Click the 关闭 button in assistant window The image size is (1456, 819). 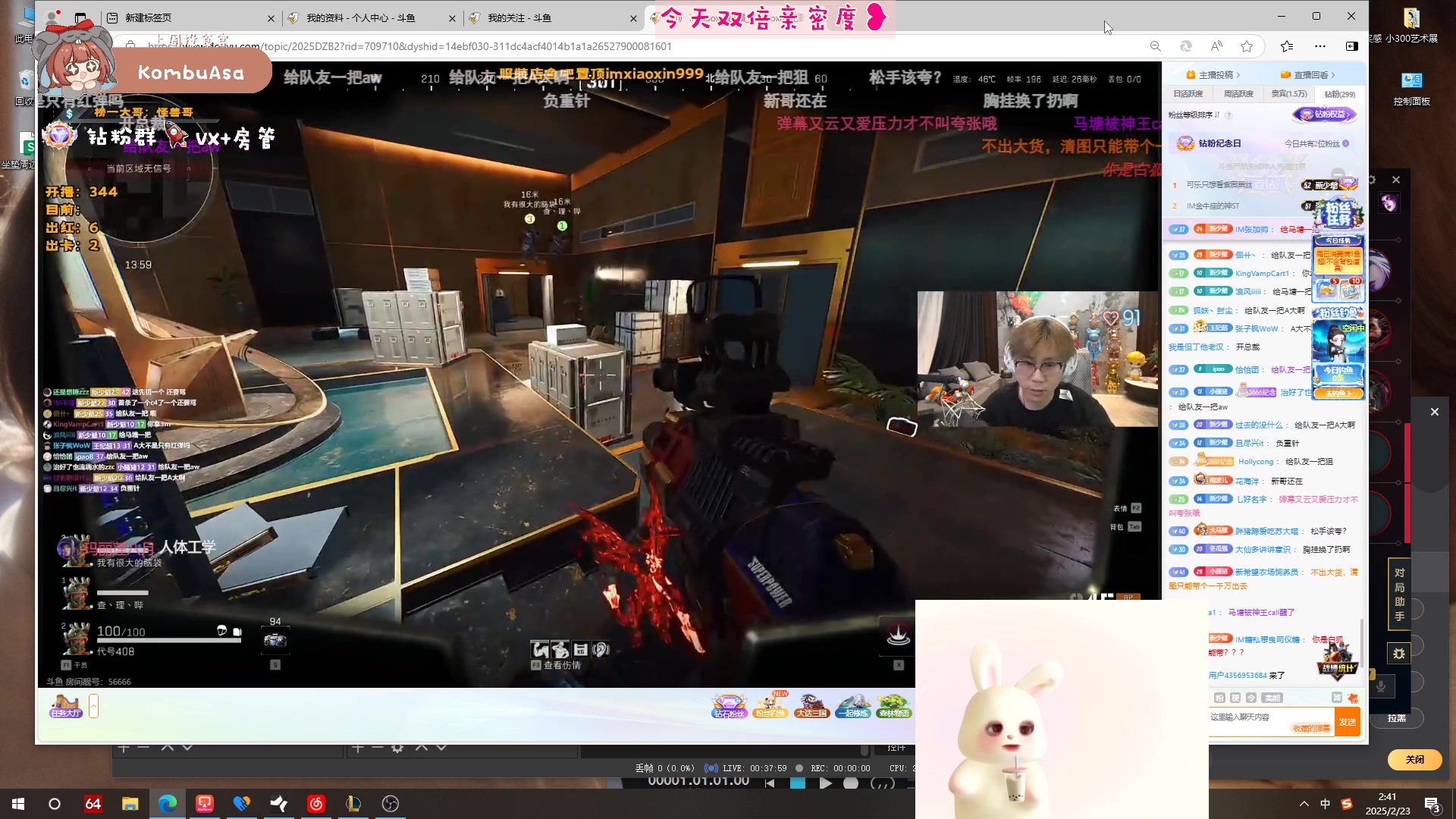[1415, 759]
